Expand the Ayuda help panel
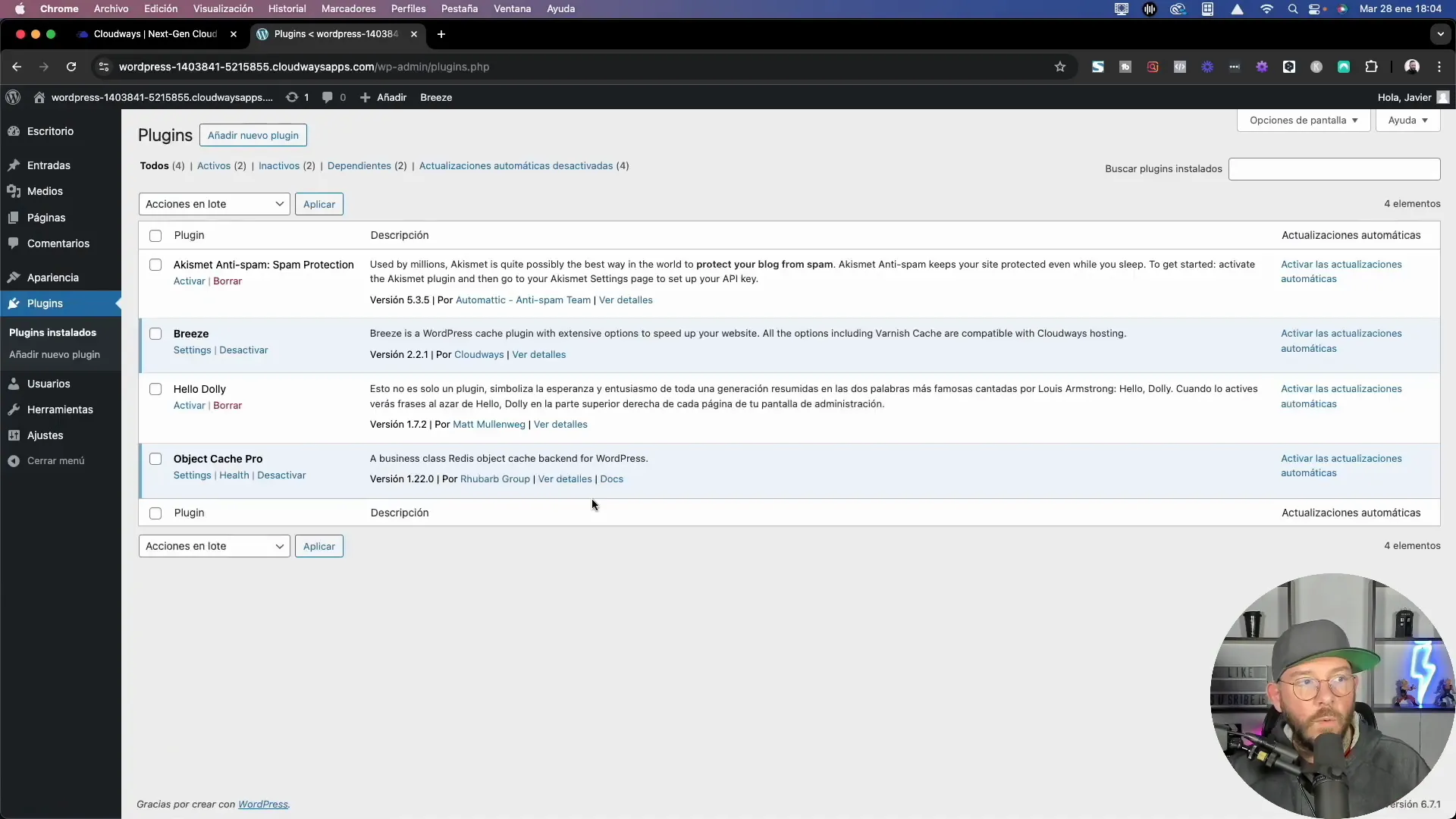1456x819 pixels. [1408, 121]
